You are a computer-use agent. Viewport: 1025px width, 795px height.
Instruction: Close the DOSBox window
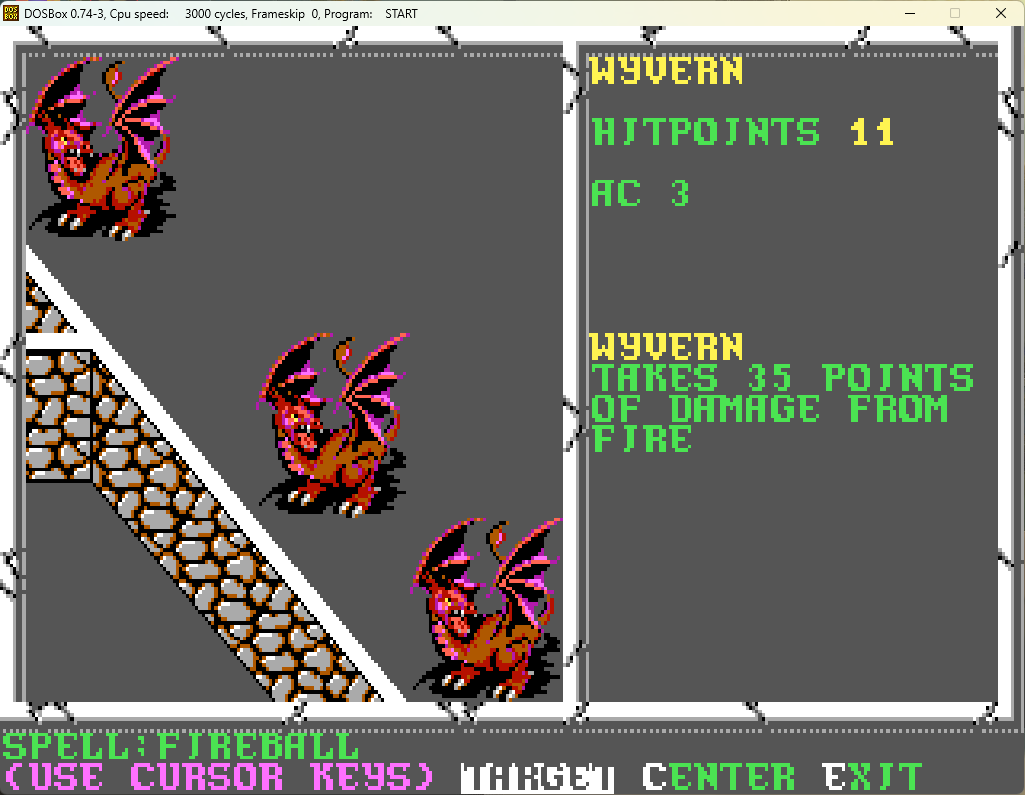coord(1001,13)
